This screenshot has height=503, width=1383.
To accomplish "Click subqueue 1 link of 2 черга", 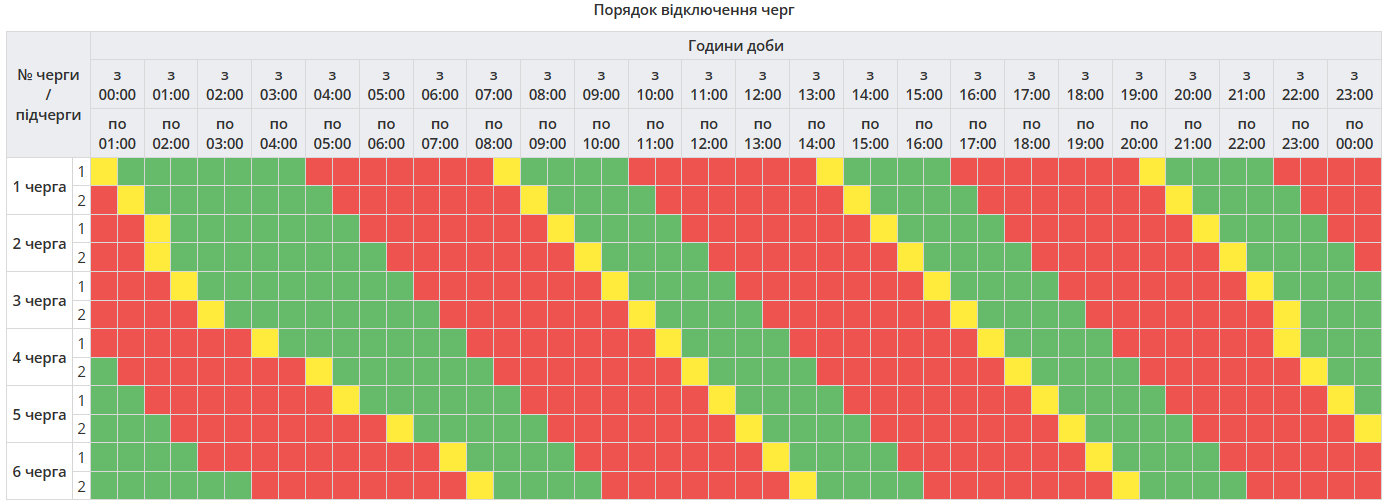I will [81, 229].
